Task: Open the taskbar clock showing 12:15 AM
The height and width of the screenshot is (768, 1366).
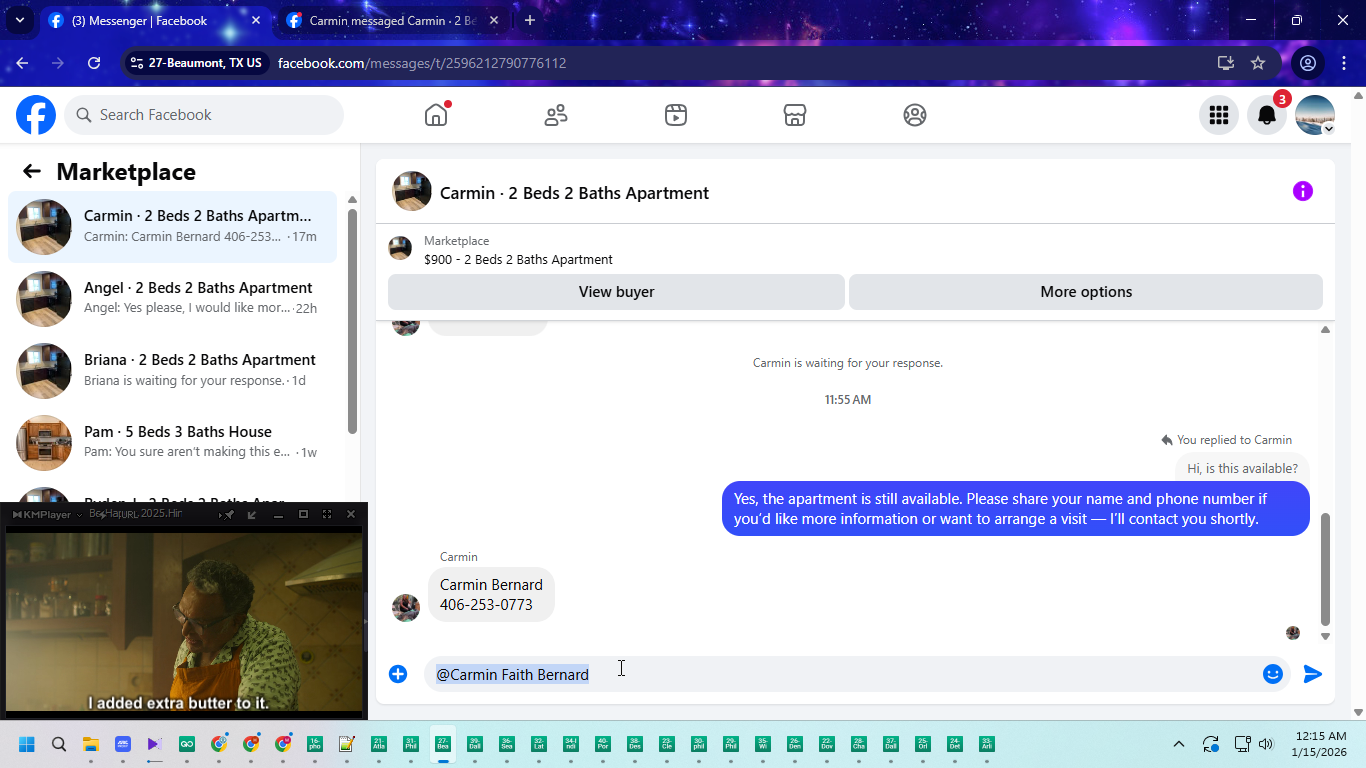Action: pos(1319,744)
